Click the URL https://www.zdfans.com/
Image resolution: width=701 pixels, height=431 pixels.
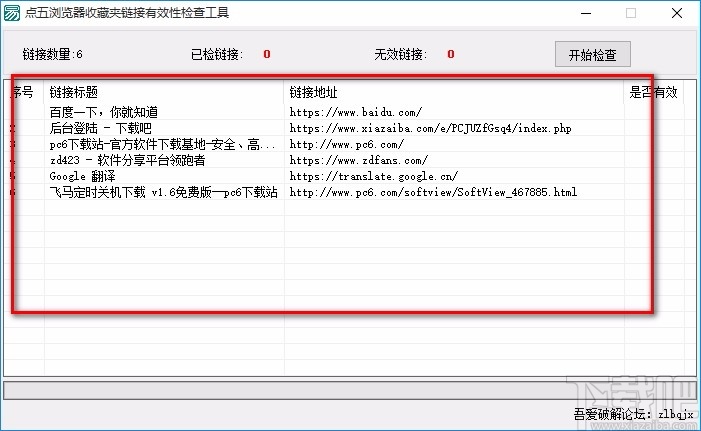click(x=359, y=160)
